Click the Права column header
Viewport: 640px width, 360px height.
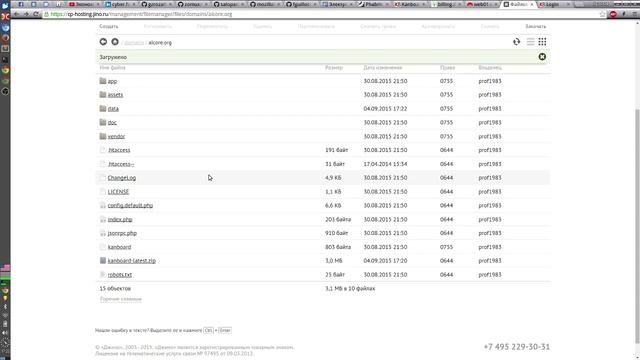[x=447, y=68]
